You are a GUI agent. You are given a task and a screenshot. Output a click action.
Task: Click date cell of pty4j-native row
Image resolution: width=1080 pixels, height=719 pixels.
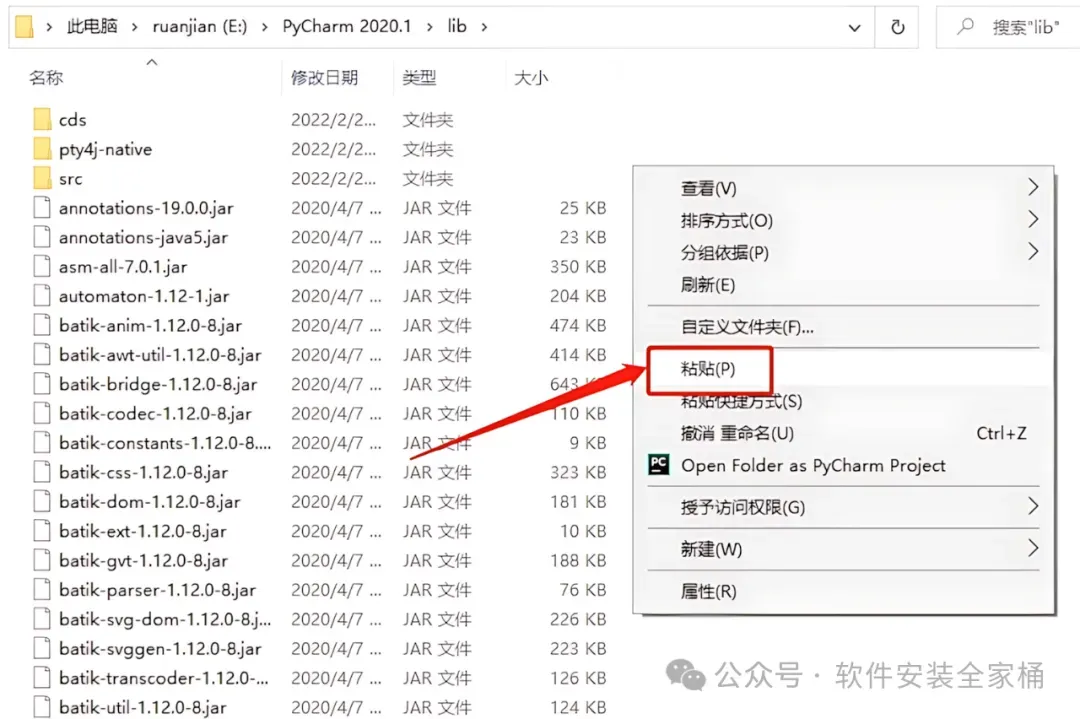[333, 149]
